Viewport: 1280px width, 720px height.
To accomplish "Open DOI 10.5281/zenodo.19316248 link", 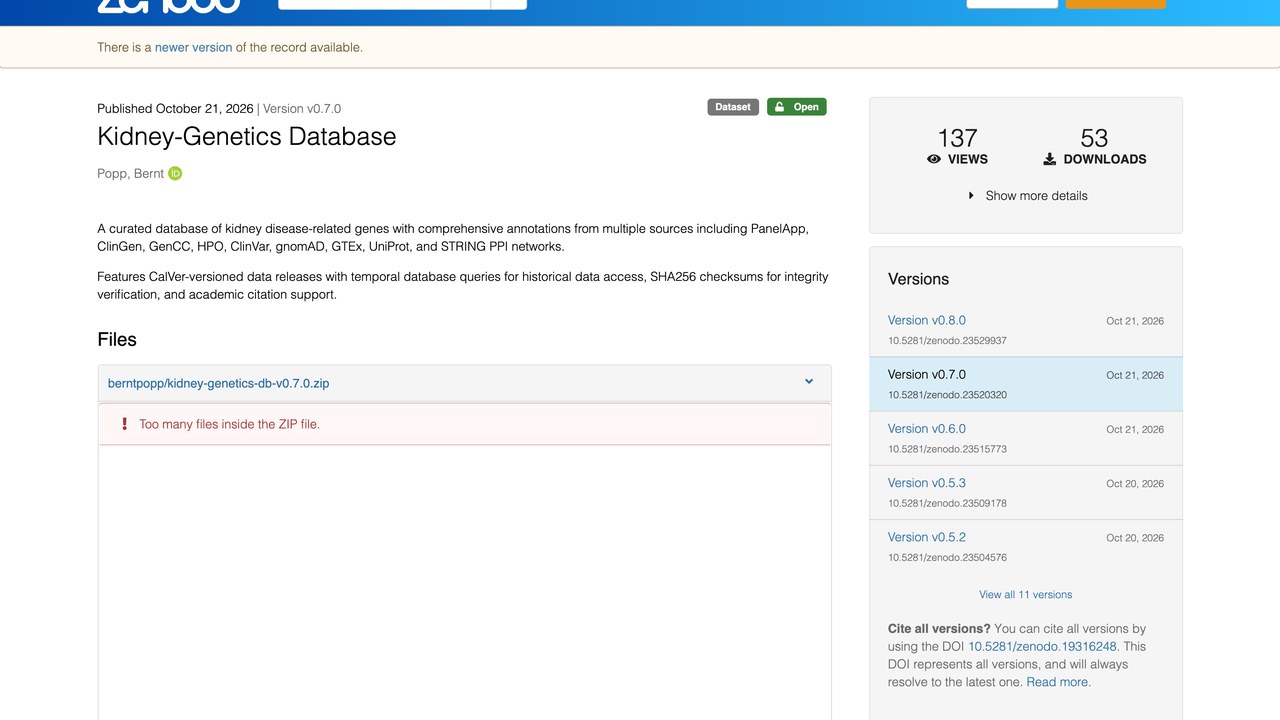I will 1042,646.
